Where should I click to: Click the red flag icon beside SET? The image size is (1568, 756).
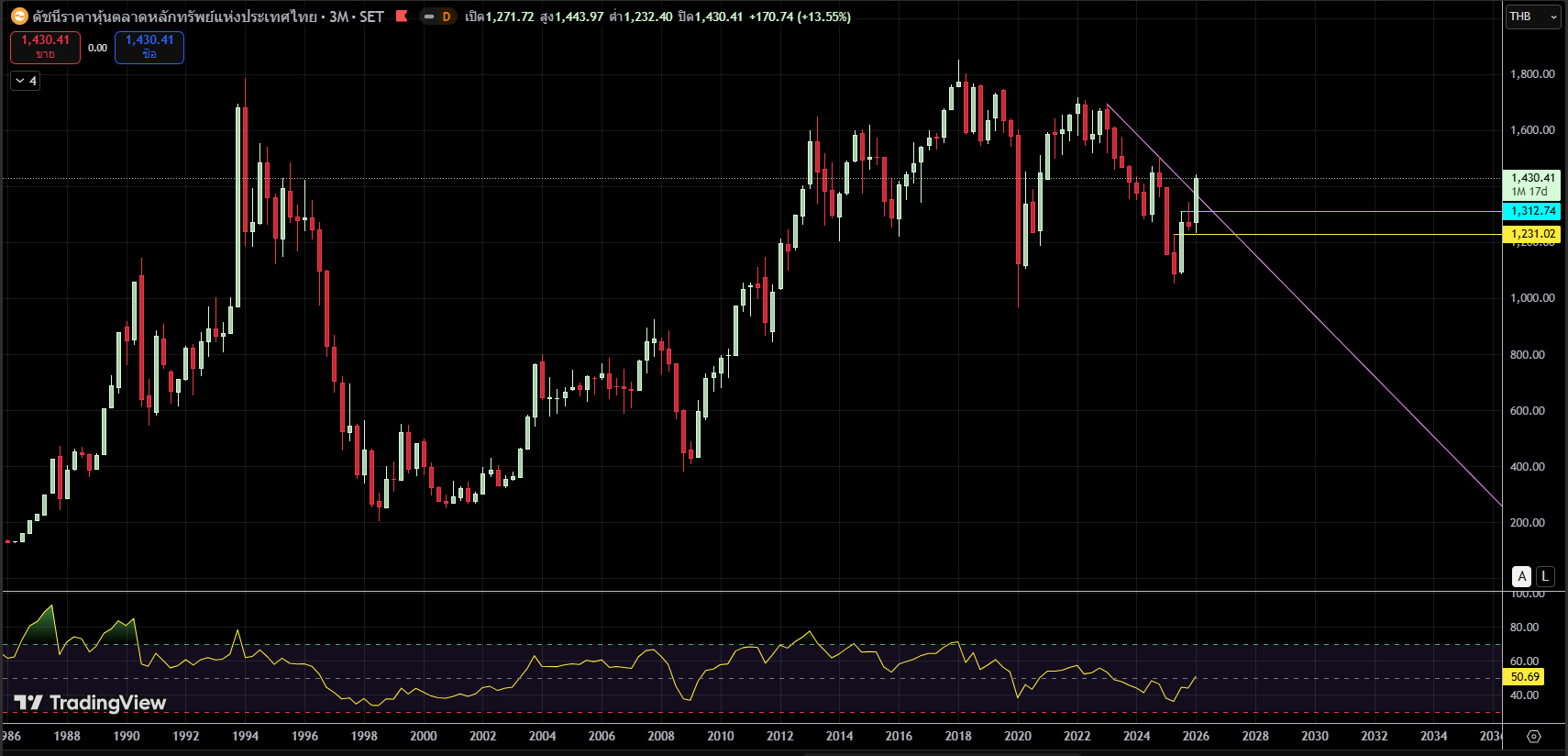402,17
